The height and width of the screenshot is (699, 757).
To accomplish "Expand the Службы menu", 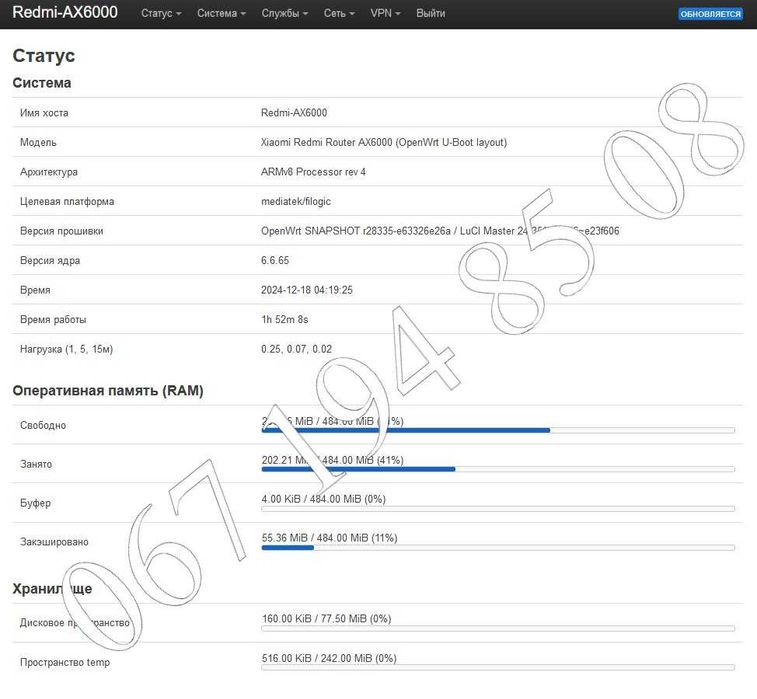I will [x=284, y=14].
